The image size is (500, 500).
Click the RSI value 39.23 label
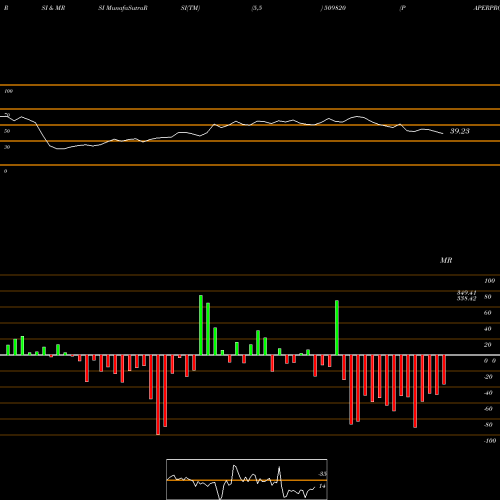pyautogui.click(x=460, y=131)
